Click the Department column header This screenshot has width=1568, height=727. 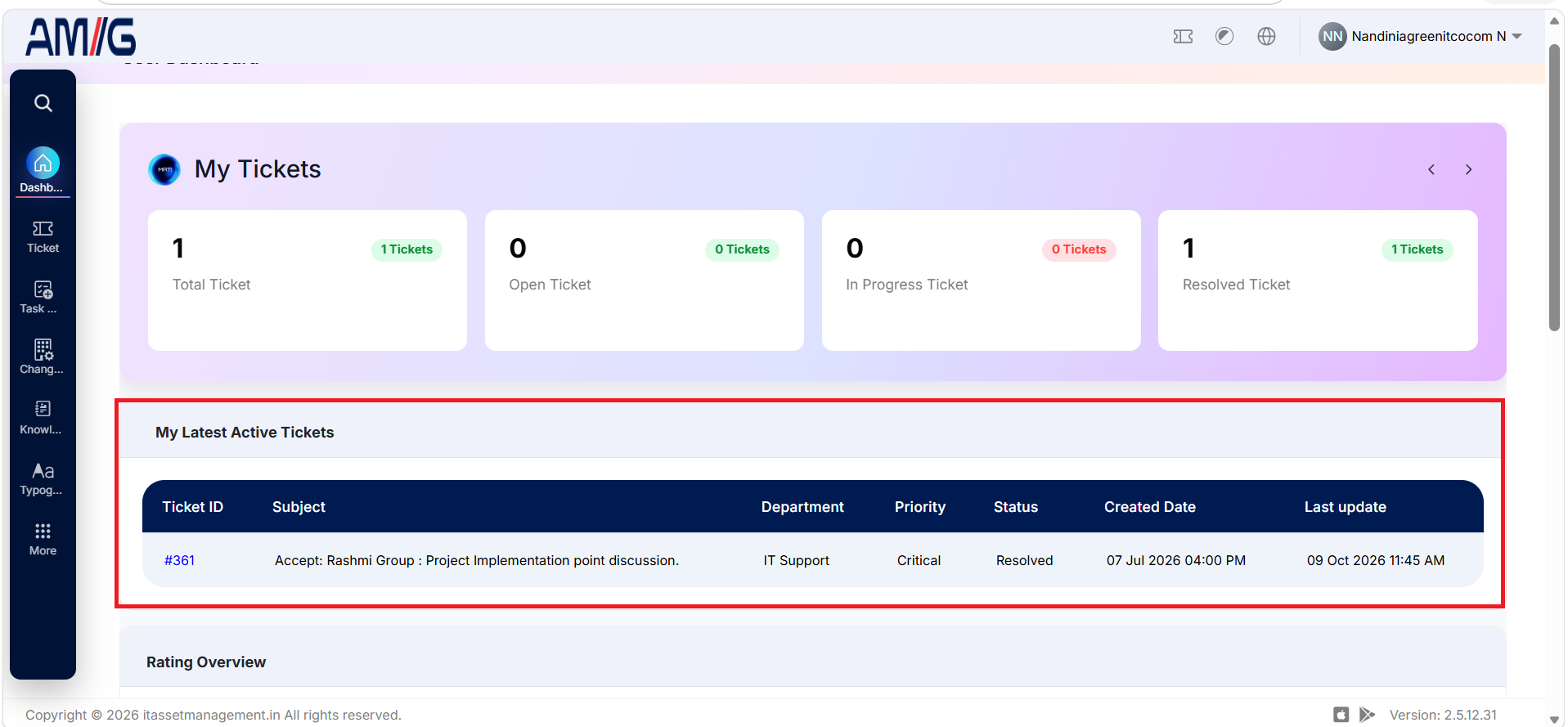pos(802,507)
